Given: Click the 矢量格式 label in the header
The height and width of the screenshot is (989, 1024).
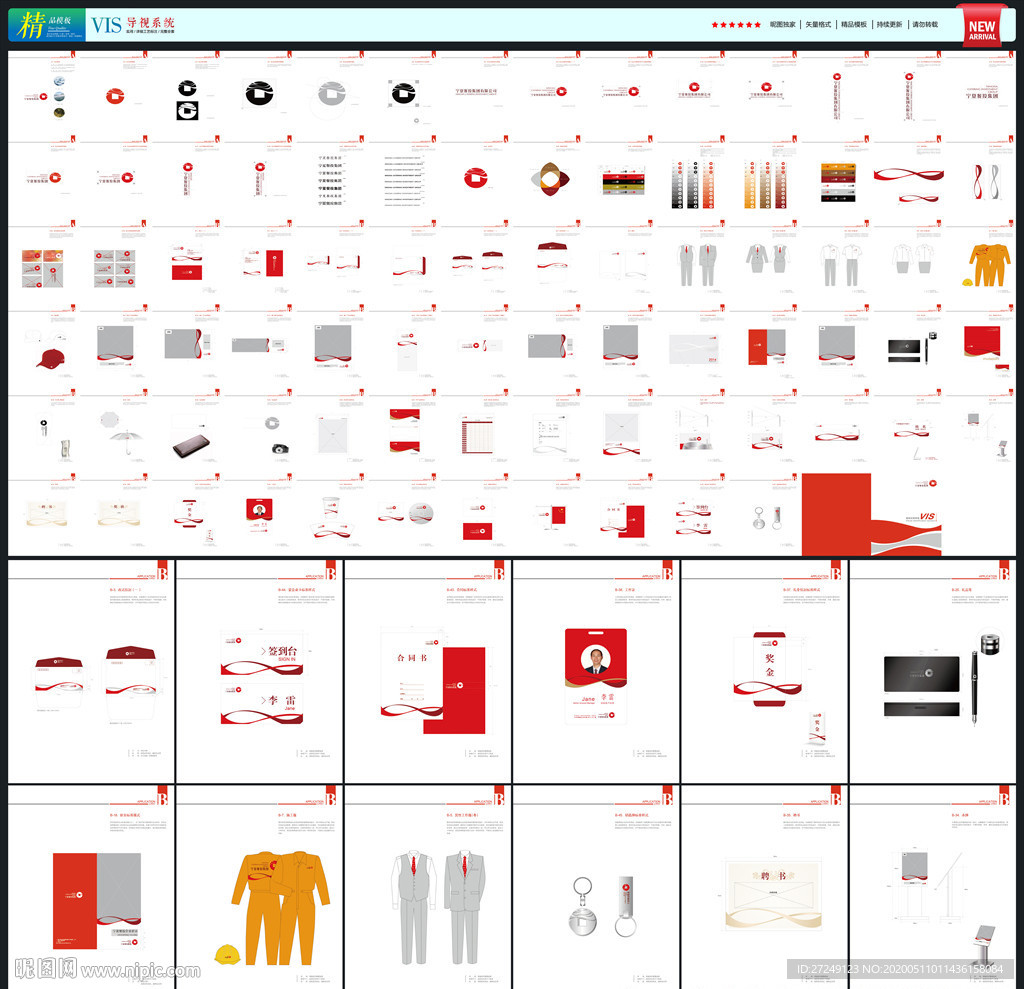Looking at the screenshot, I should (818, 25).
